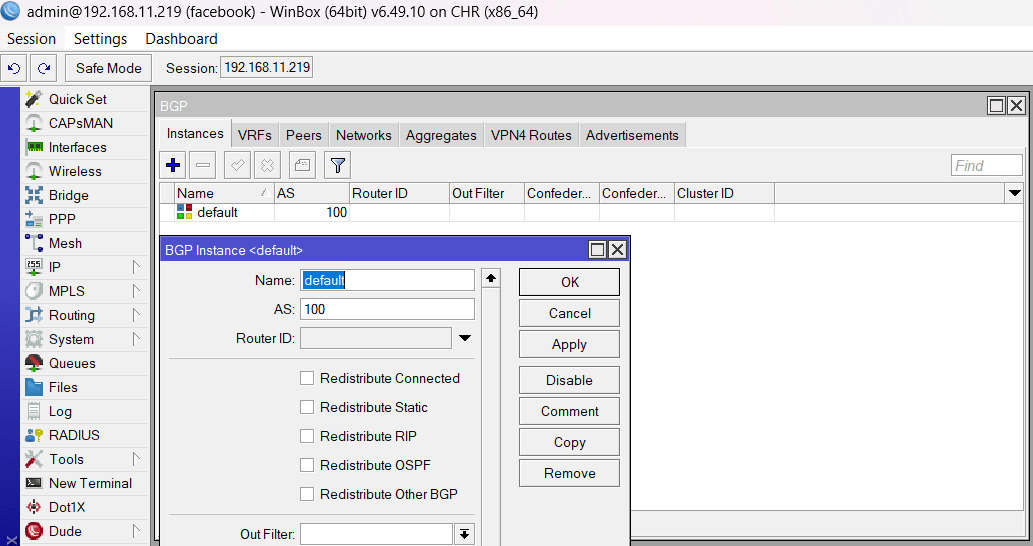This screenshot has width=1033, height=546.
Task: Switch to the Networks tab
Action: [x=364, y=135]
